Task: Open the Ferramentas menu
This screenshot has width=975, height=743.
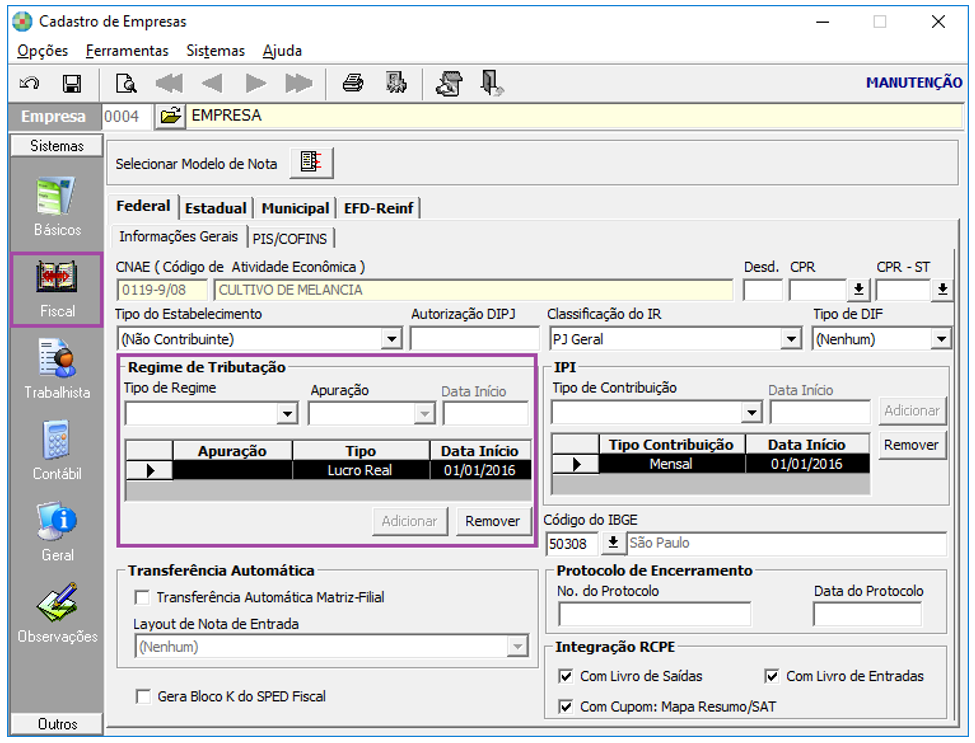Action: pos(127,51)
